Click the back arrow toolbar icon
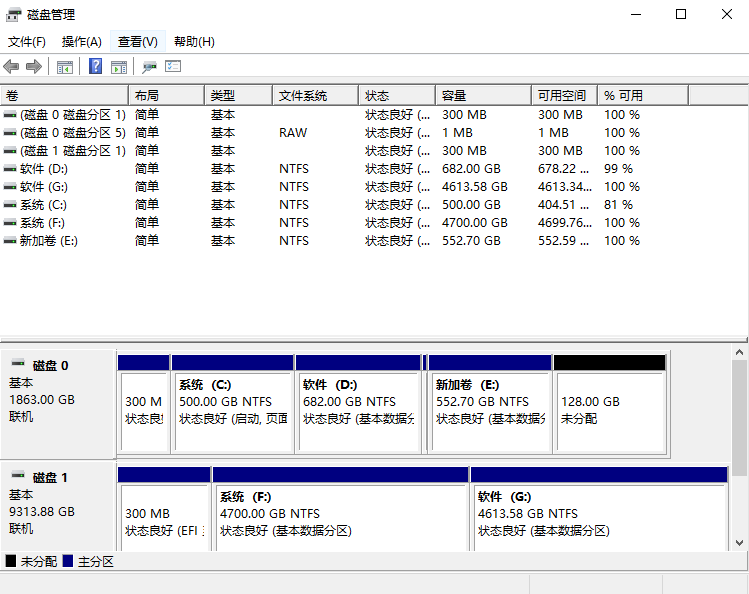749x594 pixels. 11,67
